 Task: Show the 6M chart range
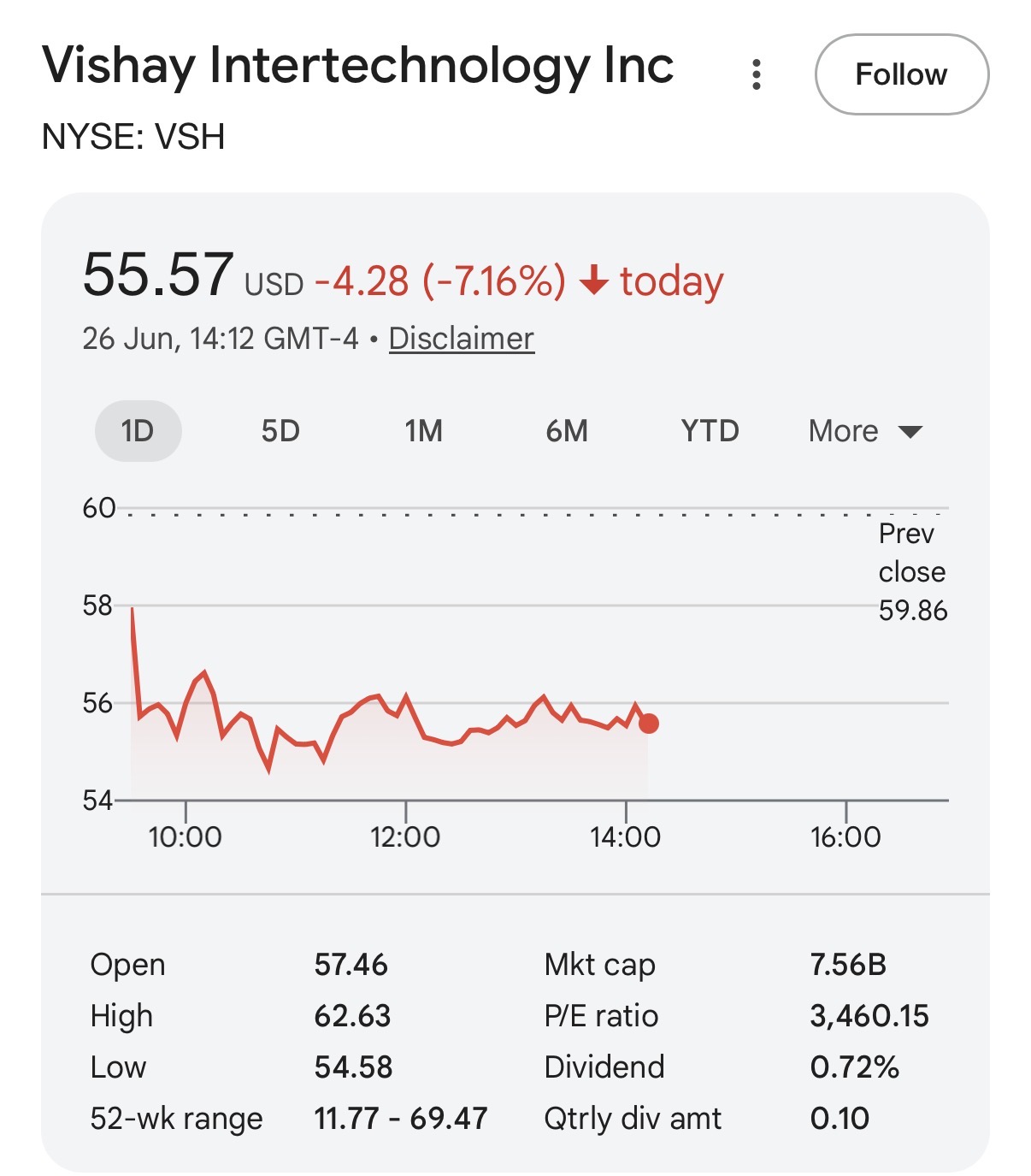(x=567, y=431)
